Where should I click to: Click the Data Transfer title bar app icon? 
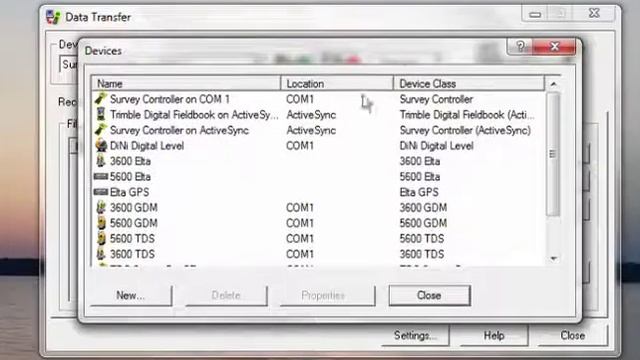click(53, 17)
